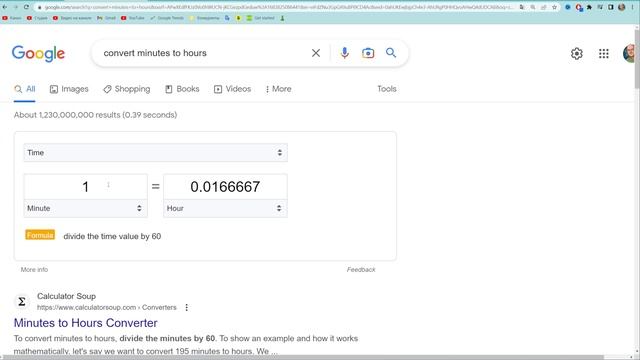Expand the More search filters menu
The width and height of the screenshot is (640, 360).
click(x=278, y=89)
